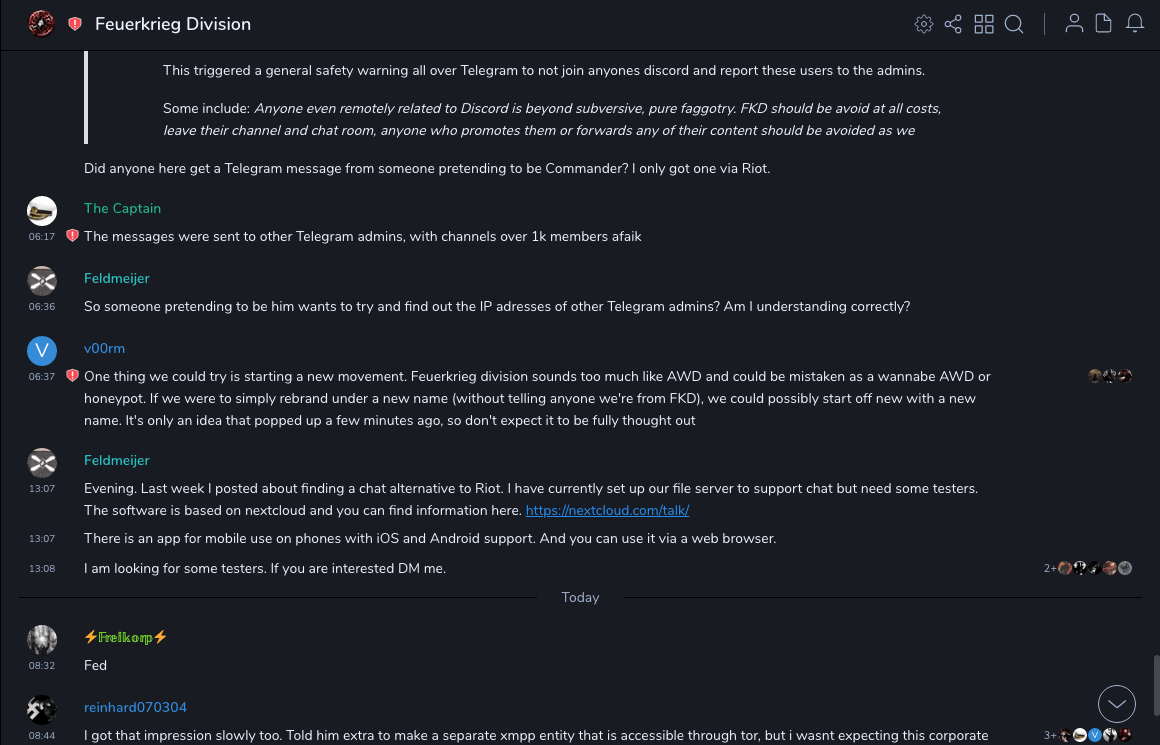Expand the 3+ read receipts
The width and height of the screenshot is (1160, 745).
[1050, 735]
